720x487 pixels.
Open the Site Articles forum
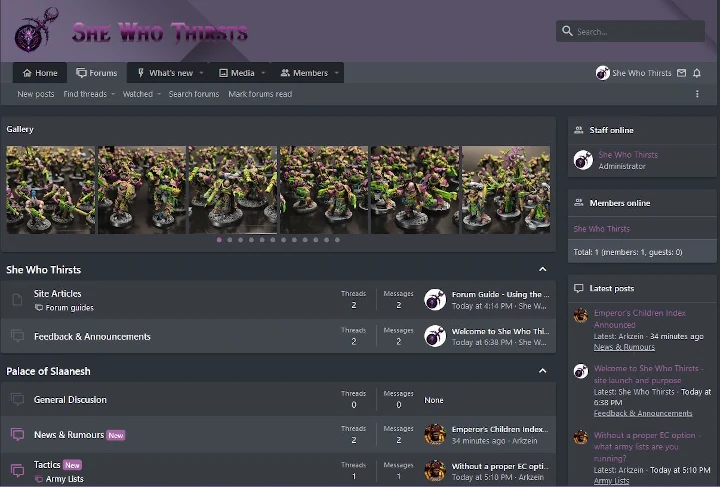(57, 293)
